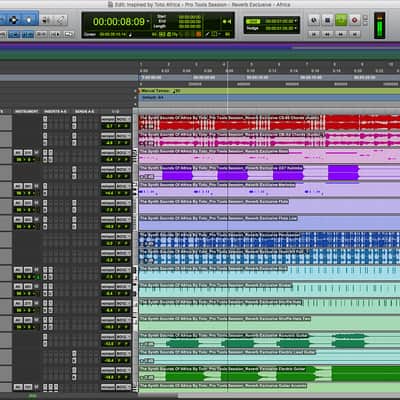Screen dimensions: 400x400
Task: Click the Start selection time field
Action: click(190, 17)
